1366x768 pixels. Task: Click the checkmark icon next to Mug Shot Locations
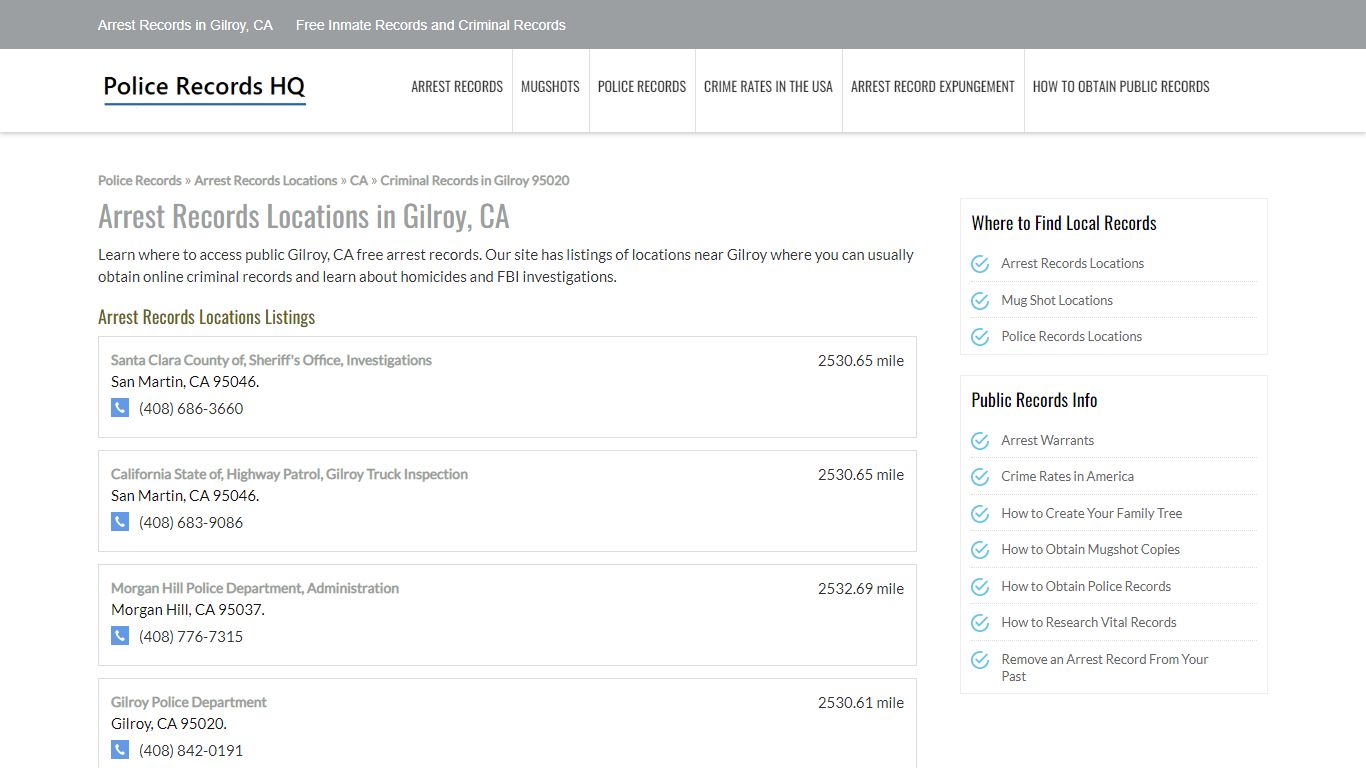(x=980, y=301)
